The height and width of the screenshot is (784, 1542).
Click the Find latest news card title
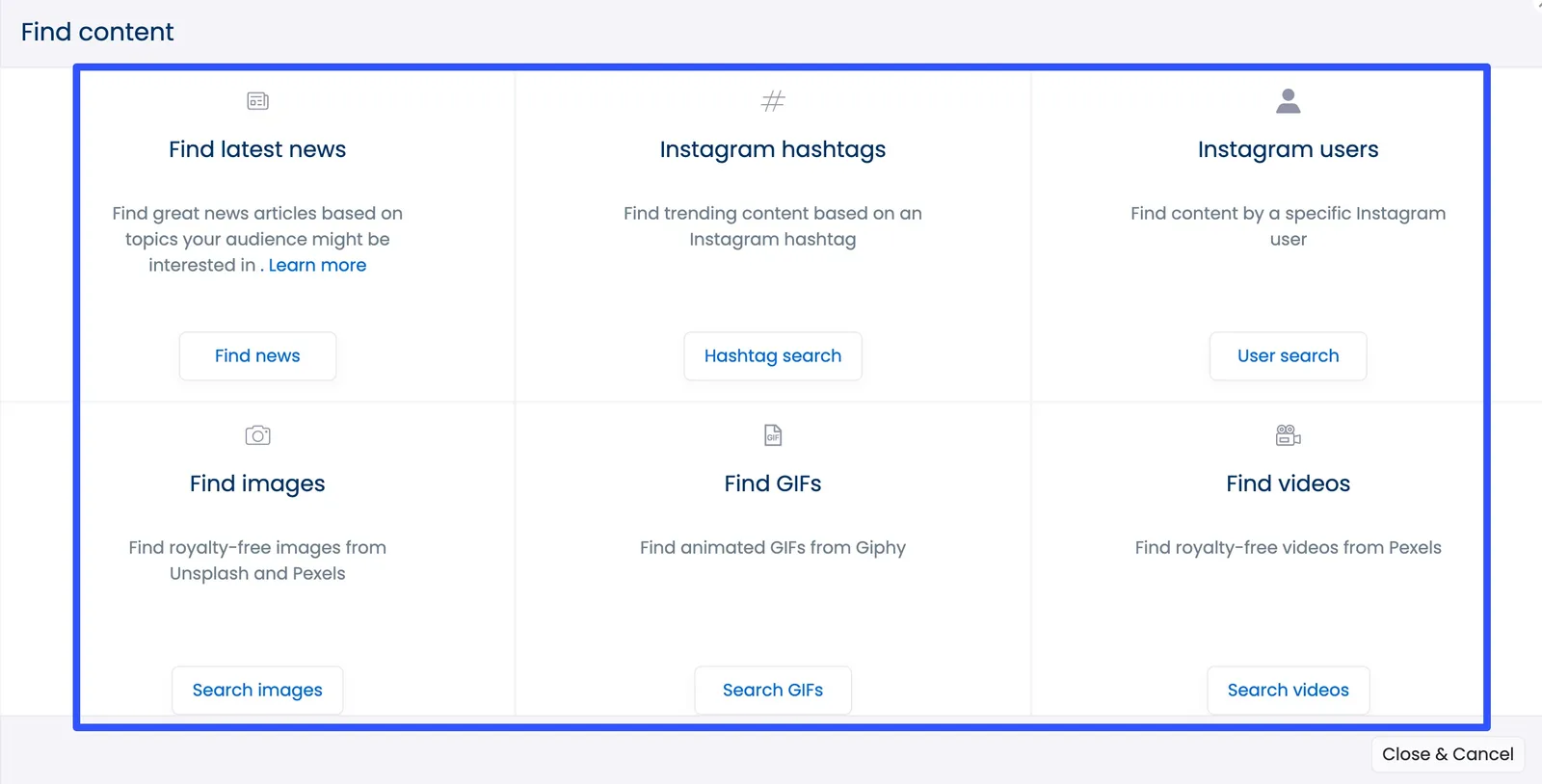tap(256, 149)
